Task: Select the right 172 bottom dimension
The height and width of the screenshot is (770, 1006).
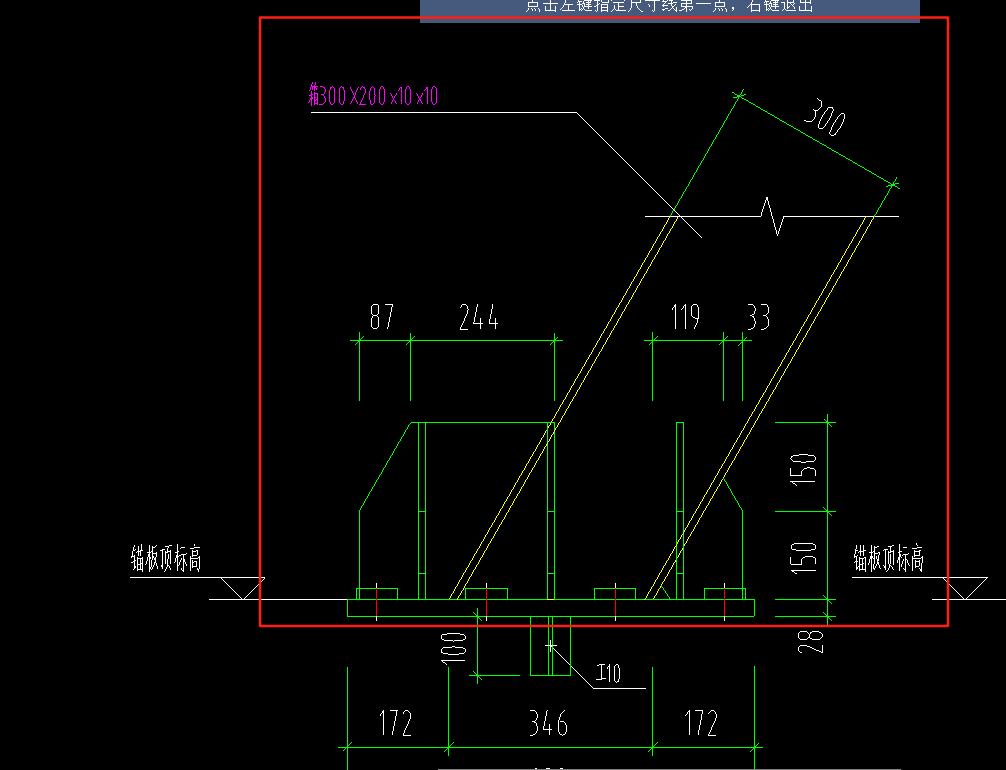Action: (x=701, y=723)
